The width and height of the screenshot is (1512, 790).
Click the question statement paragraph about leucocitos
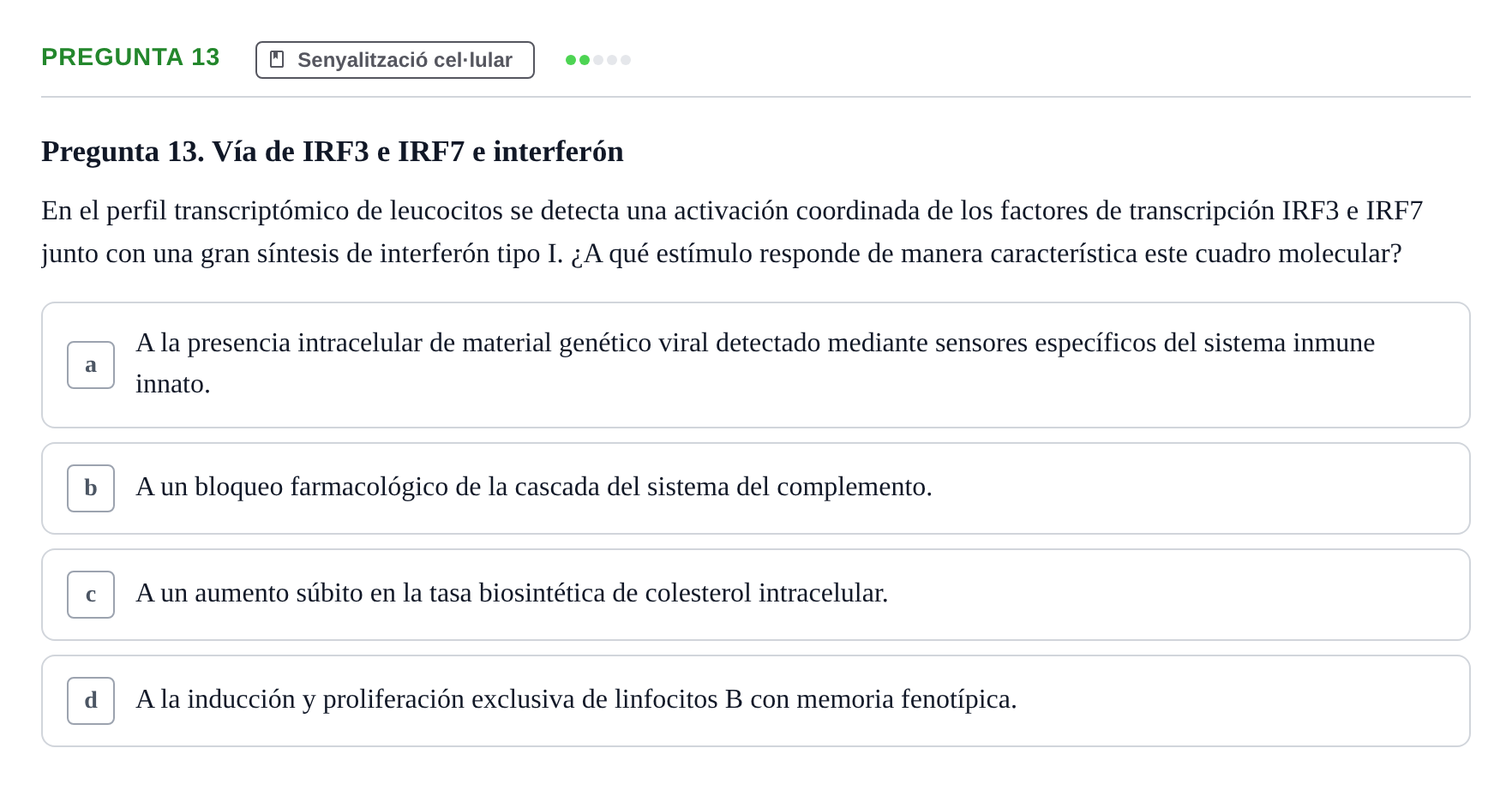(x=732, y=232)
